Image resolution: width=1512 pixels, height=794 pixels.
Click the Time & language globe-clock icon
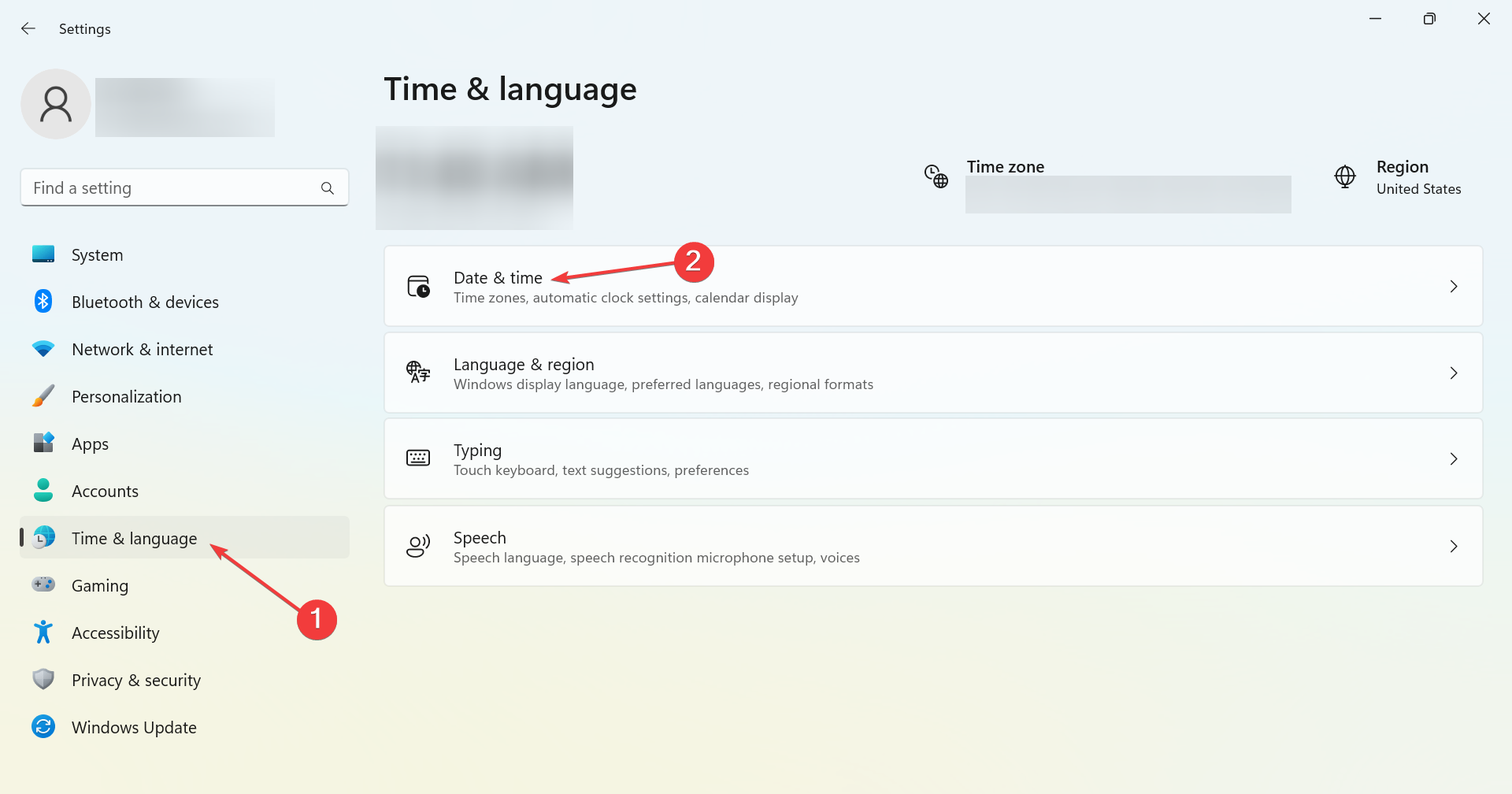pos(43,538)
